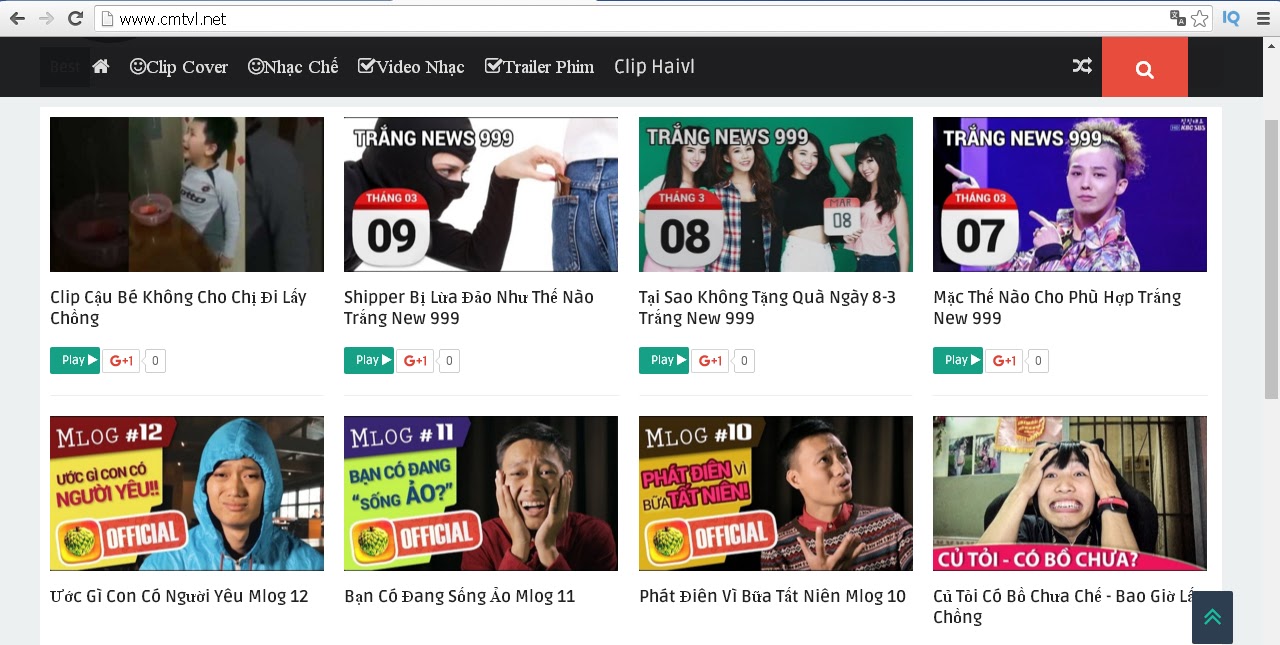Open Mlog #12 Ước Gì Con Có Người Yêu thumbnail
The width and height of the screenshot is (1280, 645).
187,493
